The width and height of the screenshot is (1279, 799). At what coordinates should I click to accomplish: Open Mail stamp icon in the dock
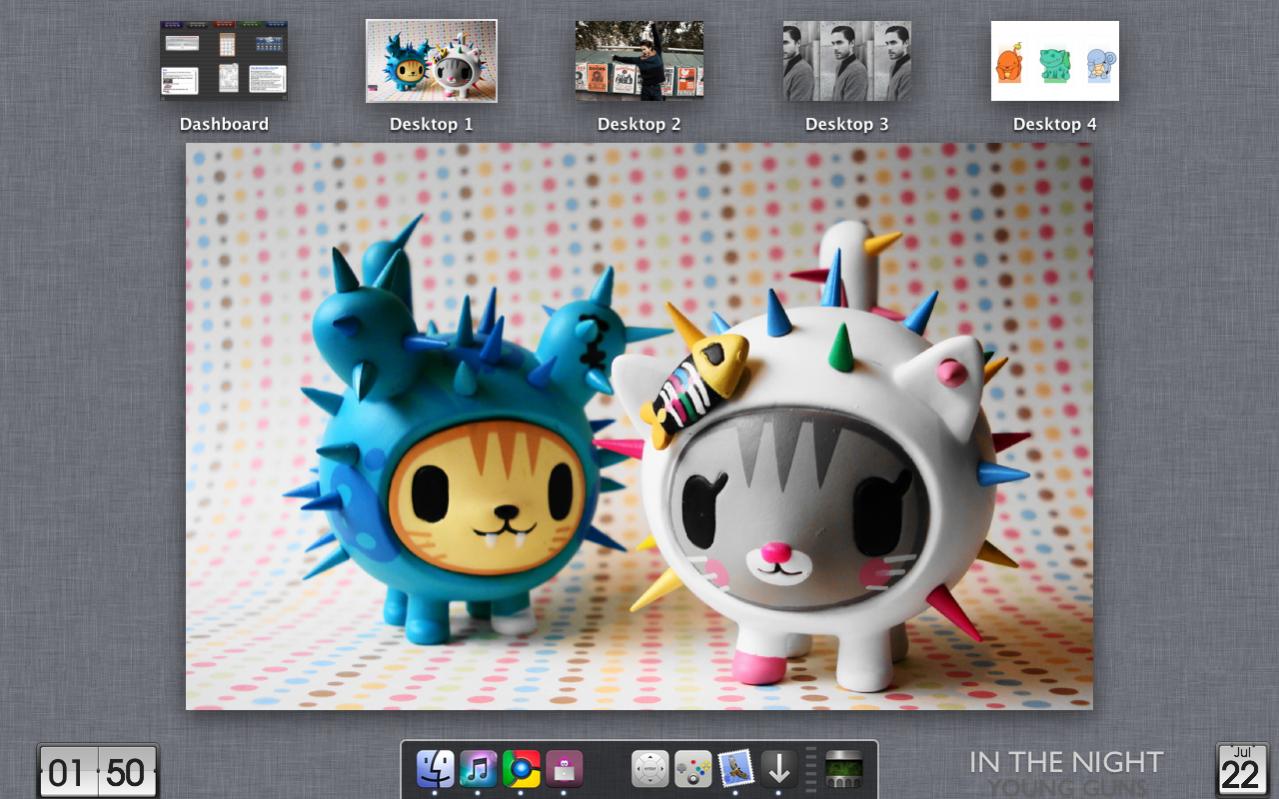click(736, 769)
